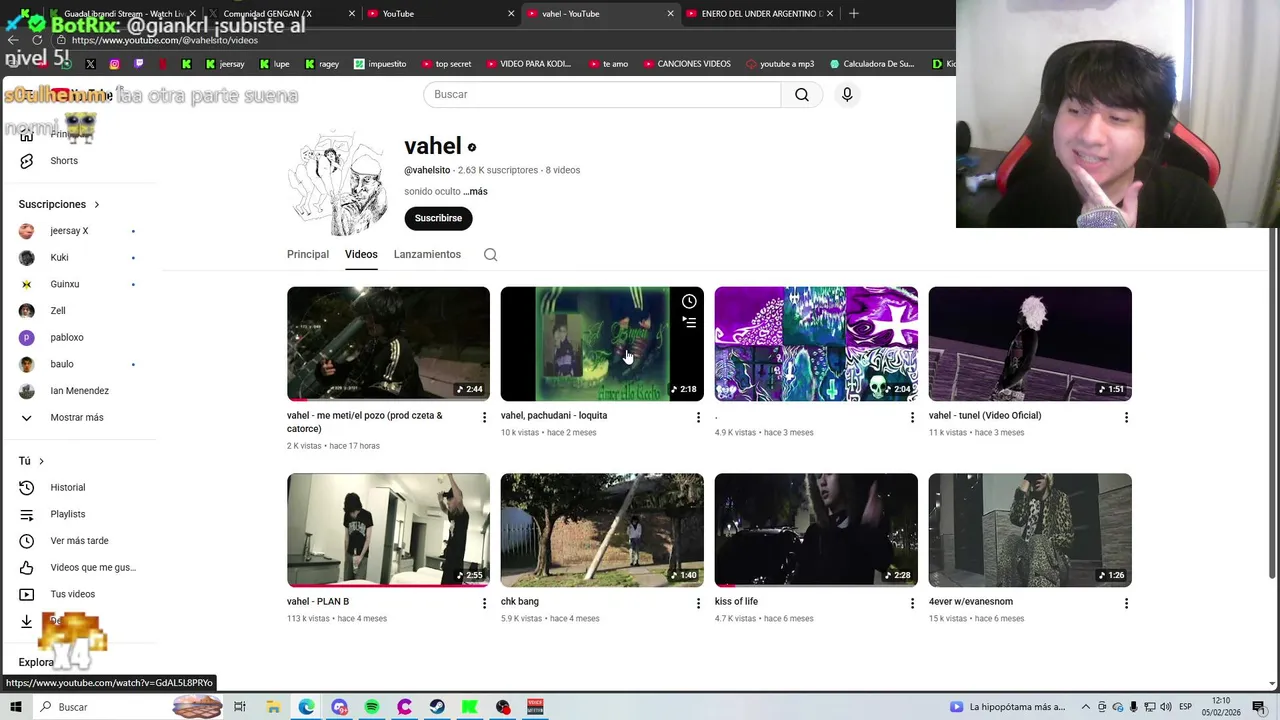Open Microsoft Edge from the taskbar
The width and height of the screenshot is (1280, 720).
pyautogui.click(x=306, y=707)
